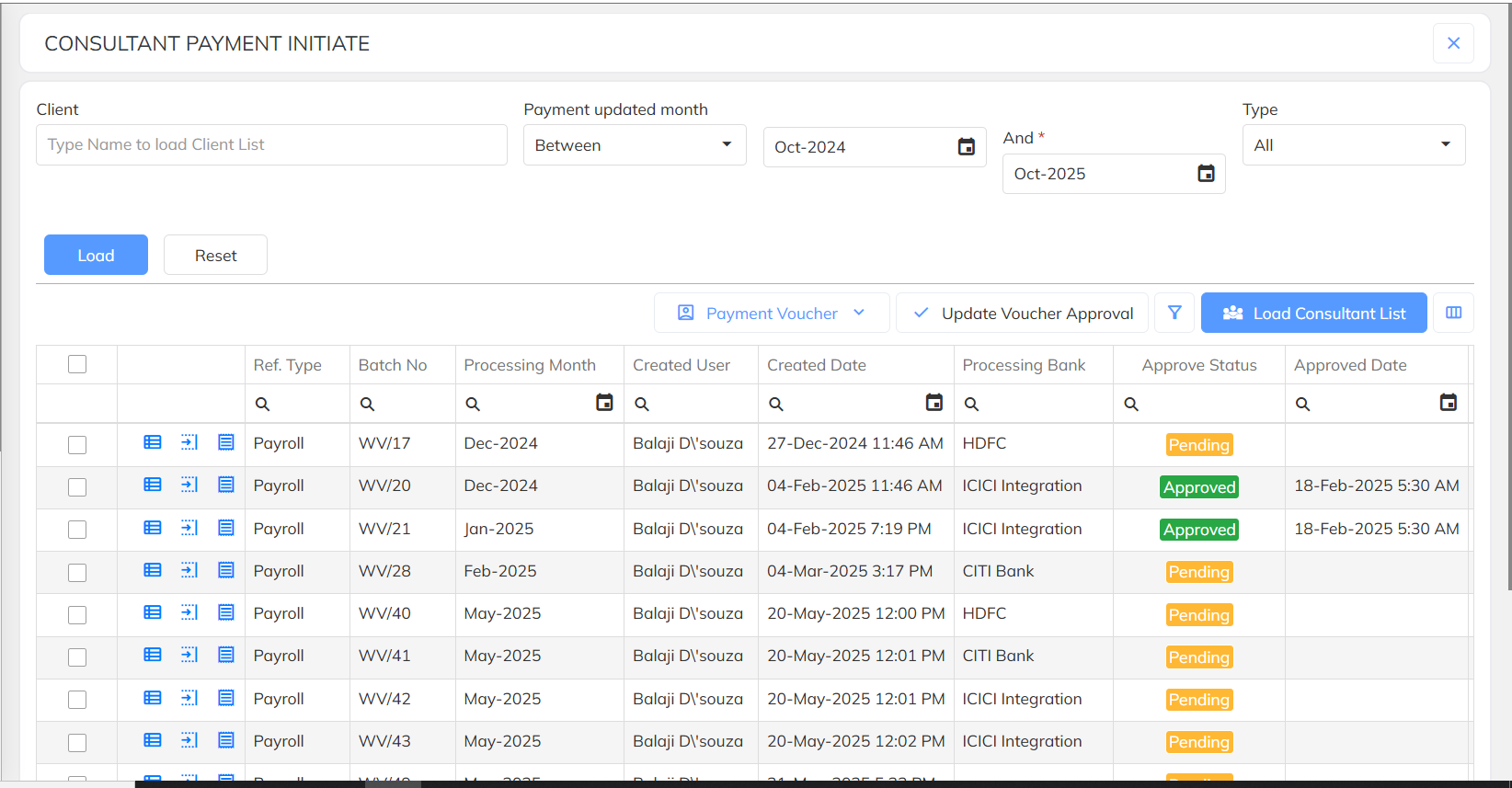Click the export arrow icon for batch WV/20
Viewport: 1512px width, 788px height.
pyautogui.click(x=189, y=485)
